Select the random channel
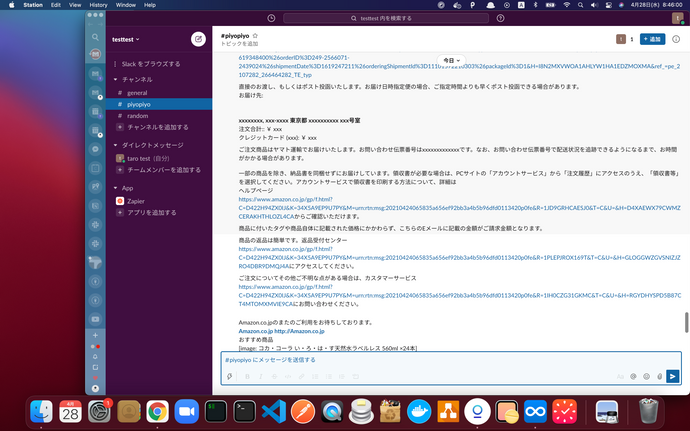 [x=159, y=116]
